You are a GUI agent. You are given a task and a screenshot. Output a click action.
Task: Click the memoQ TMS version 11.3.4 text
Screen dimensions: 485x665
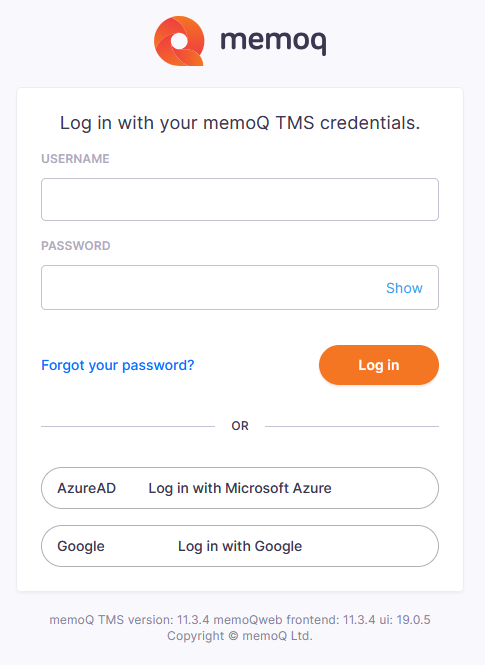[129, 620]
